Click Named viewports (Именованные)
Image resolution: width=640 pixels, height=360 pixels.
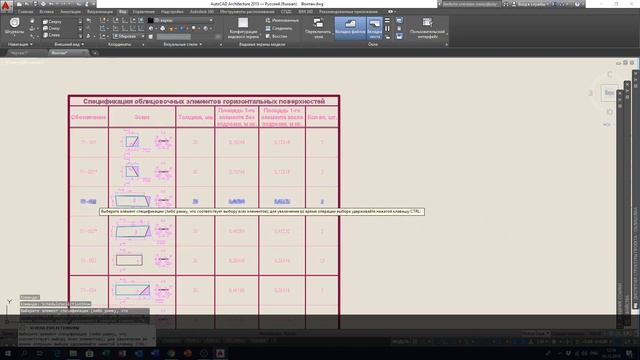[282, 20]
